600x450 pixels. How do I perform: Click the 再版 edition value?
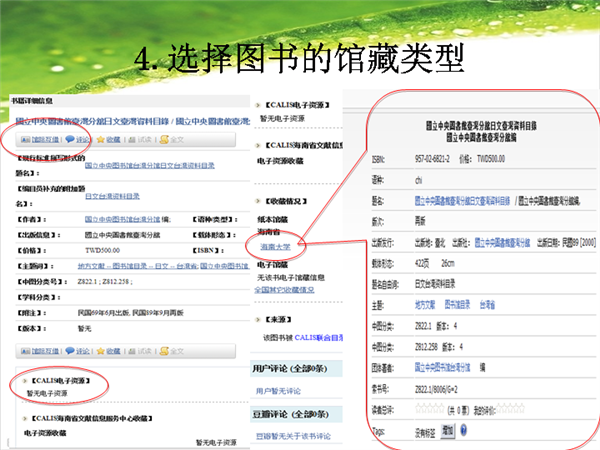click(420, 221)
